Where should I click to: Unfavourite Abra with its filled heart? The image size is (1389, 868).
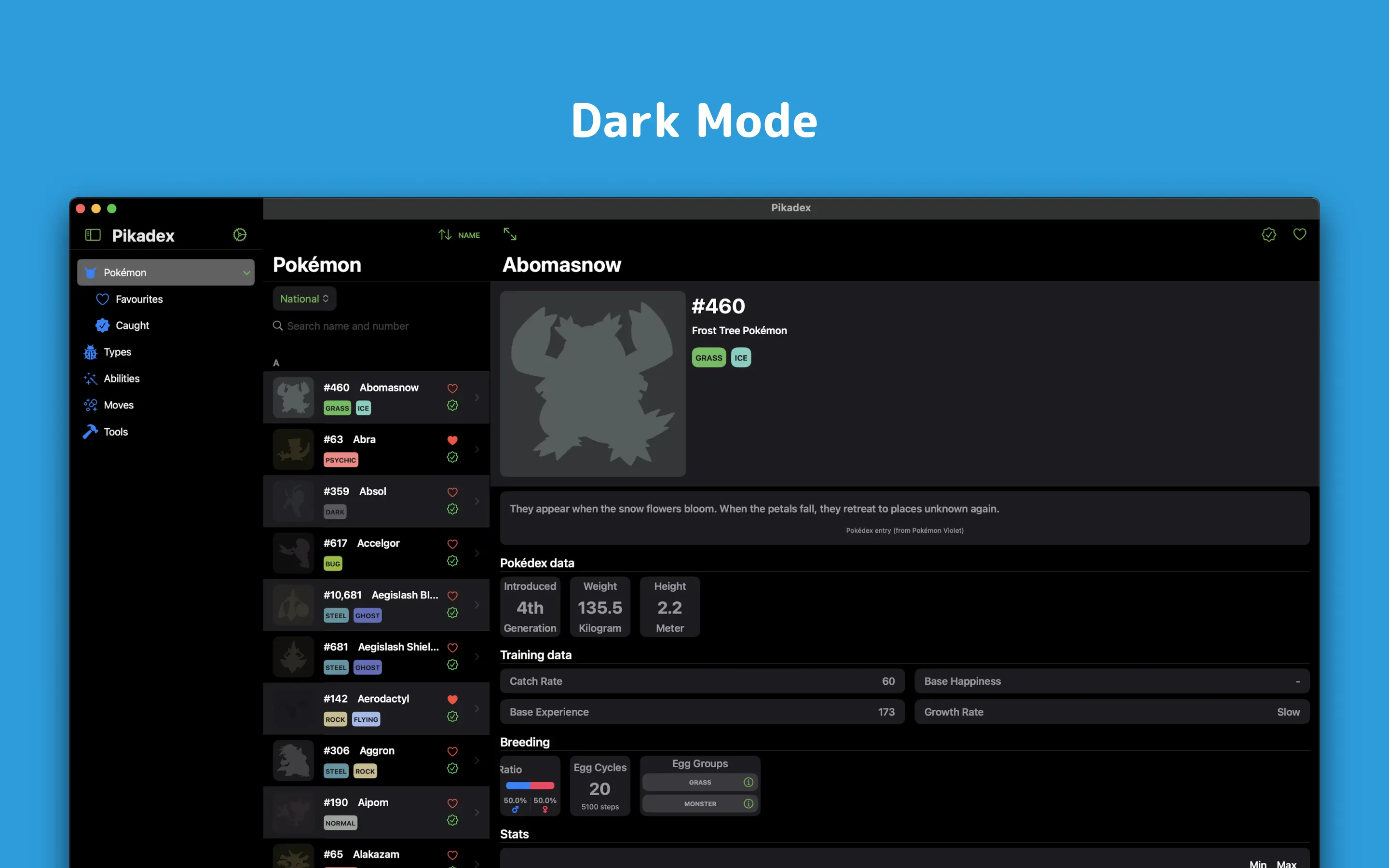(x=452, y=440)
